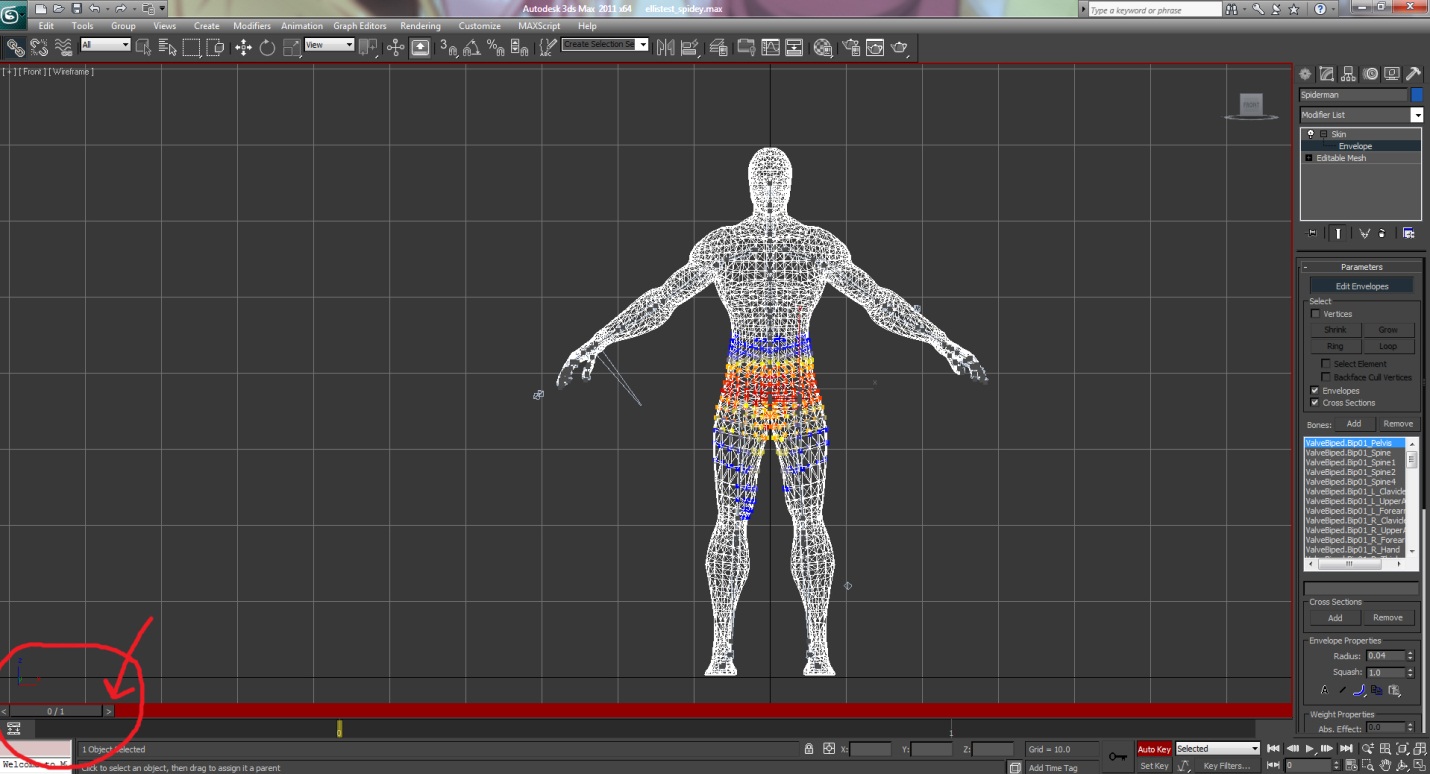Click the Select and Link icon
The width and height of the screenshot is (1430, 774).
click(x=15, y=47)
